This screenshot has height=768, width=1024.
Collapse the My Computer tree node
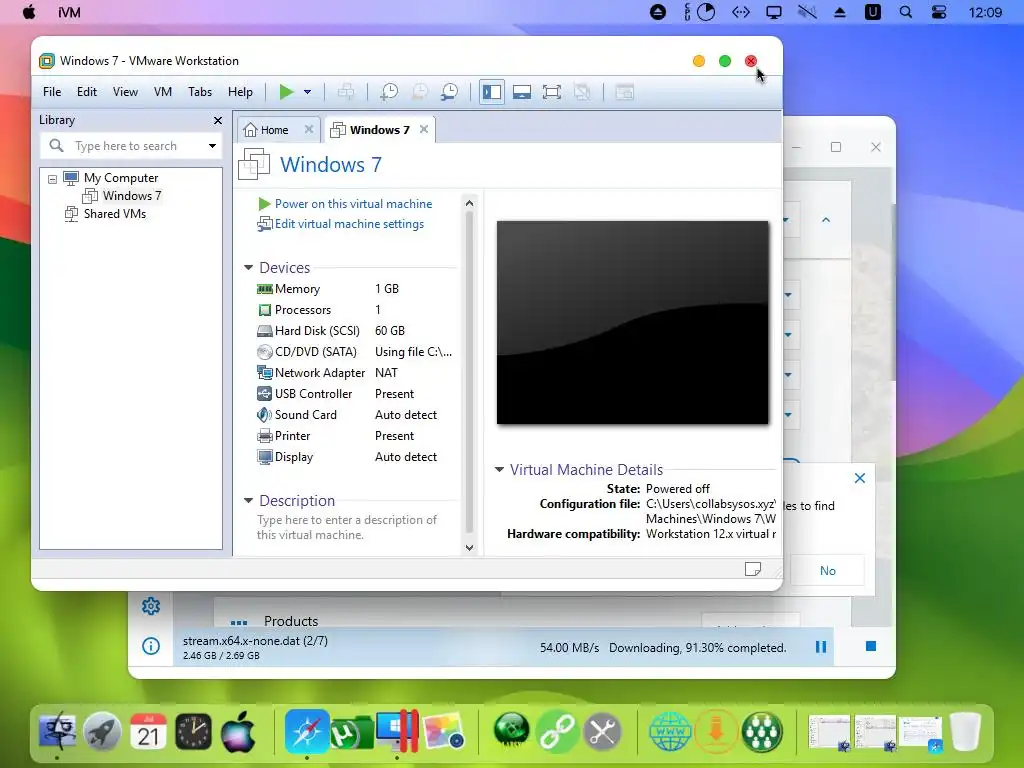click(x=52, y=178)
